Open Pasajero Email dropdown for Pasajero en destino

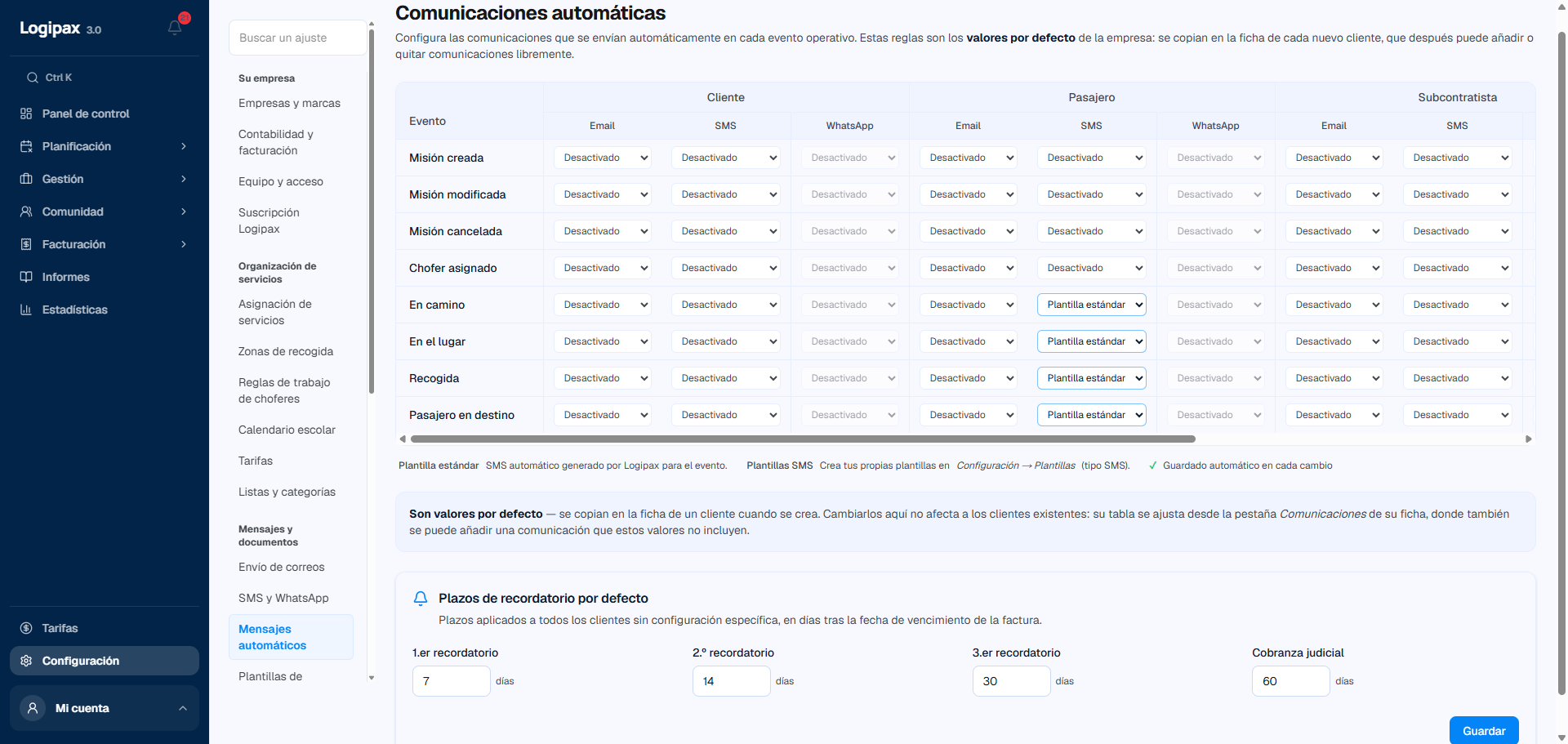968,415
